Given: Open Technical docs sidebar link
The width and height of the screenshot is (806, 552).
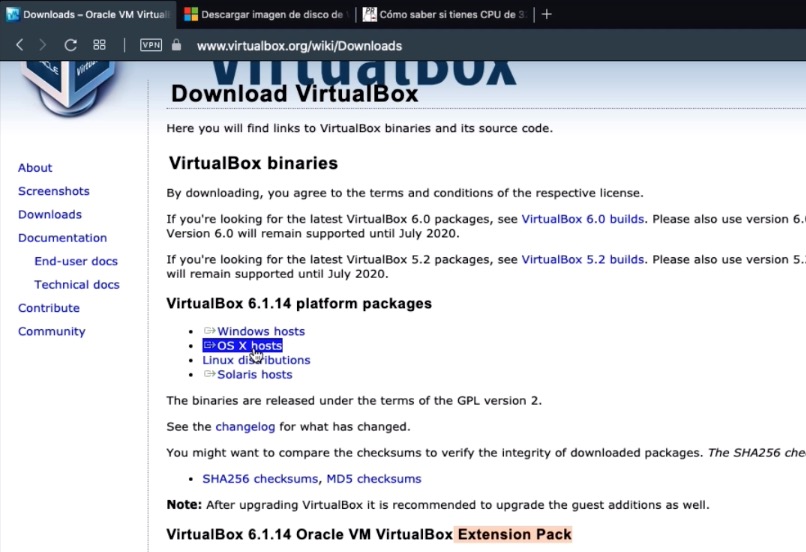Looking at the screenshot, I should coord(77,284).
